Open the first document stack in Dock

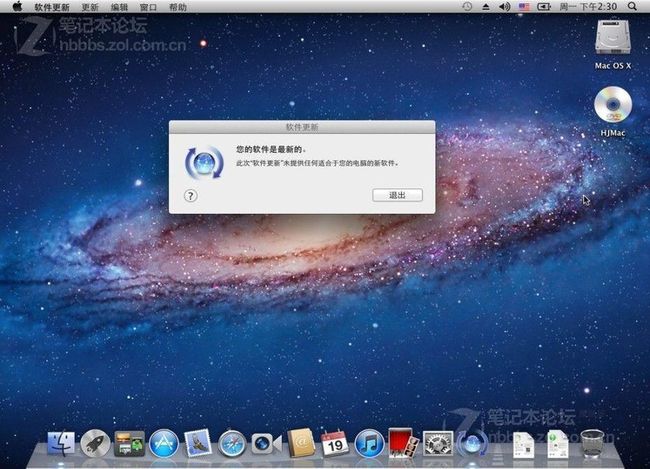click(524, 445)
